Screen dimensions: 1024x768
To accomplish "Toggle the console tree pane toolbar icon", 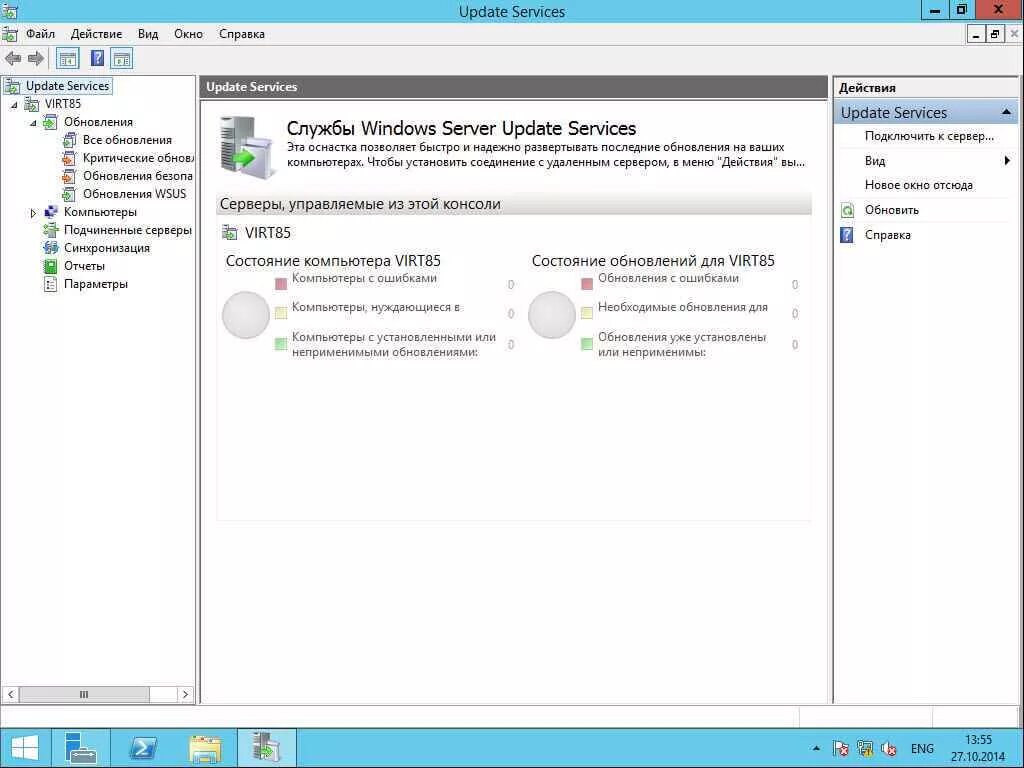I will pyautogui.click(x=67, y=59).
